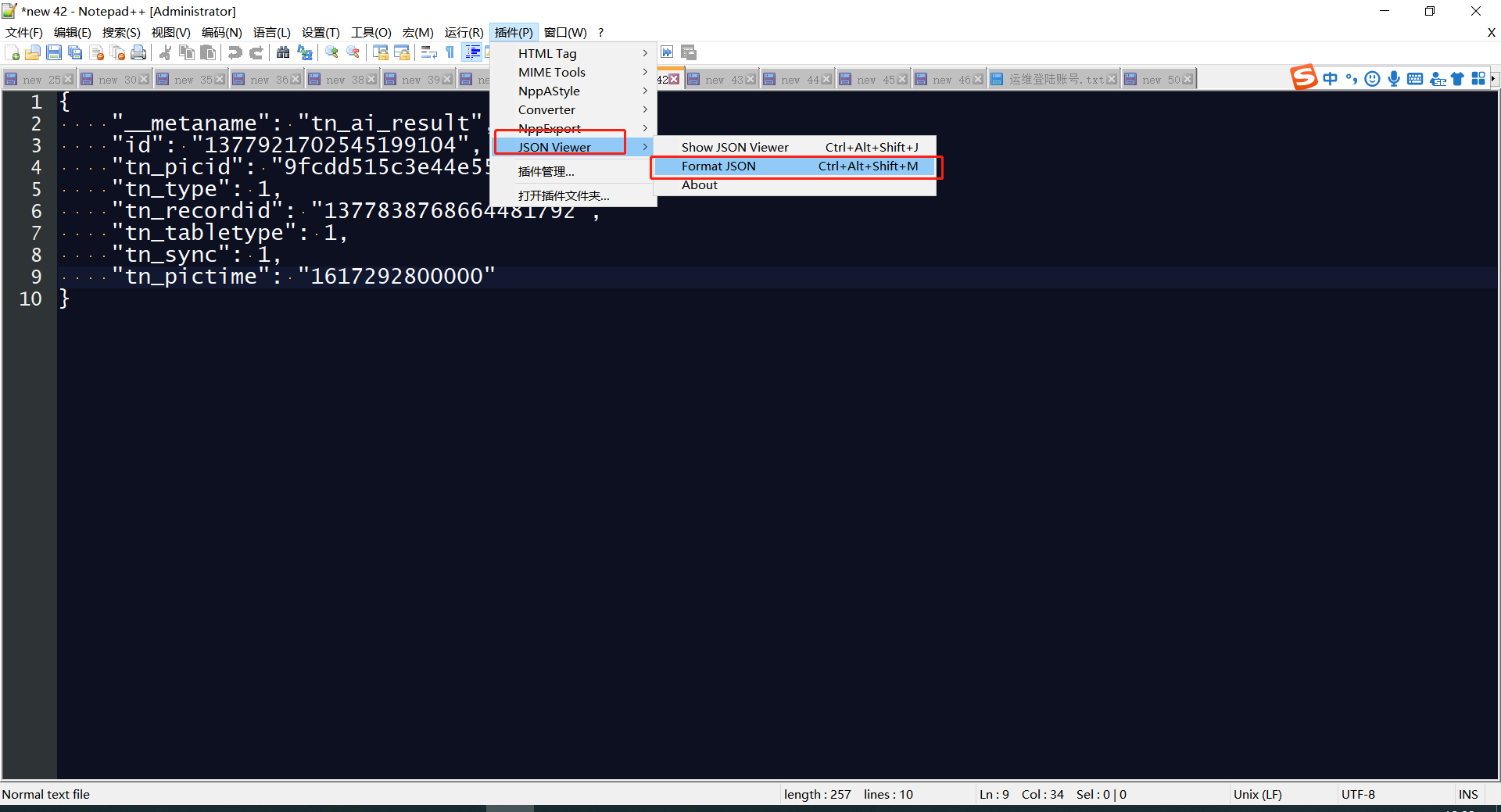Open the 编辑(E) menu
The image size is (1501, 812).
pos(73,32)
